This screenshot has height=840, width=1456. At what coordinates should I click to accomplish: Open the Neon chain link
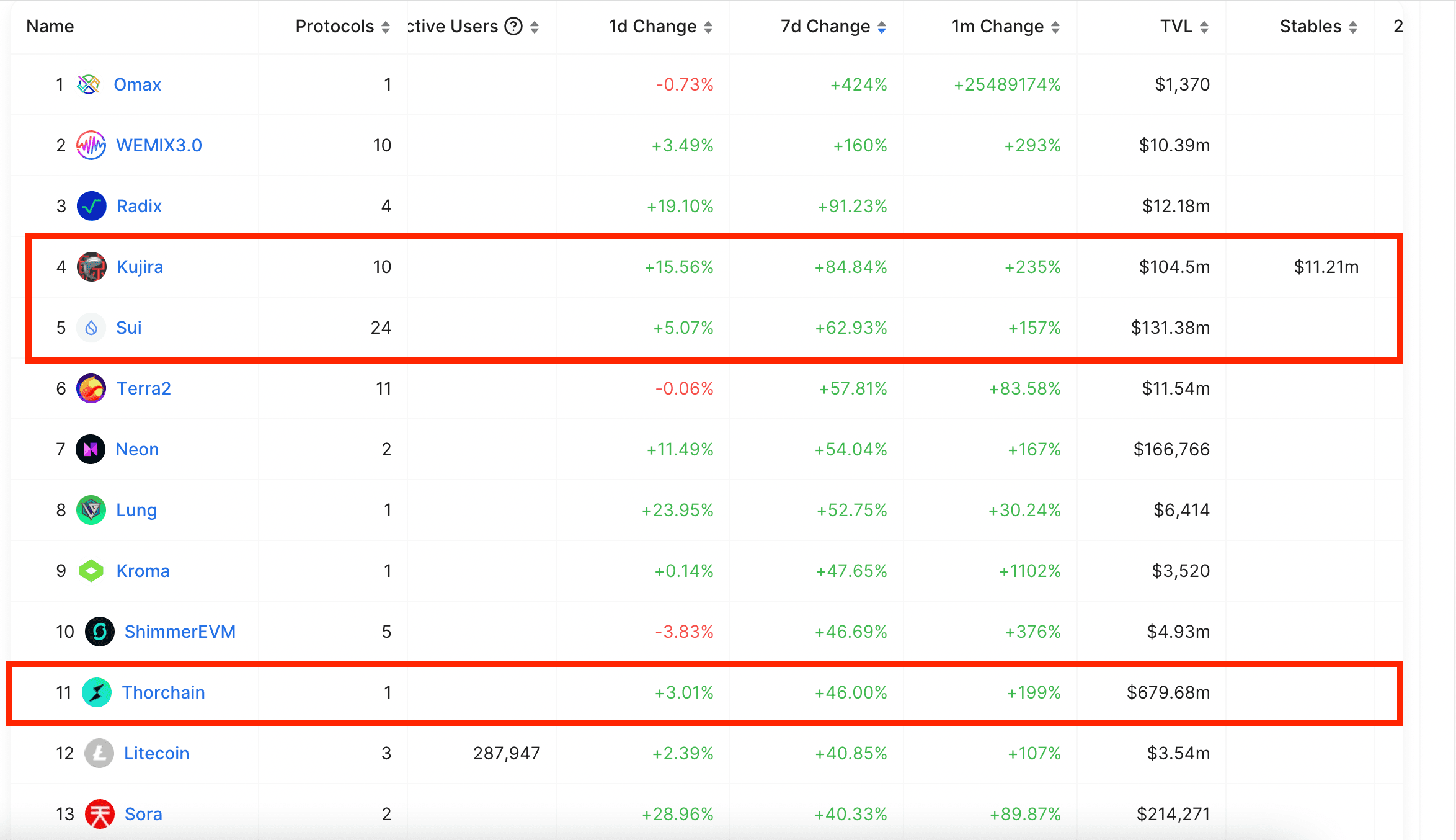(137, 449)
